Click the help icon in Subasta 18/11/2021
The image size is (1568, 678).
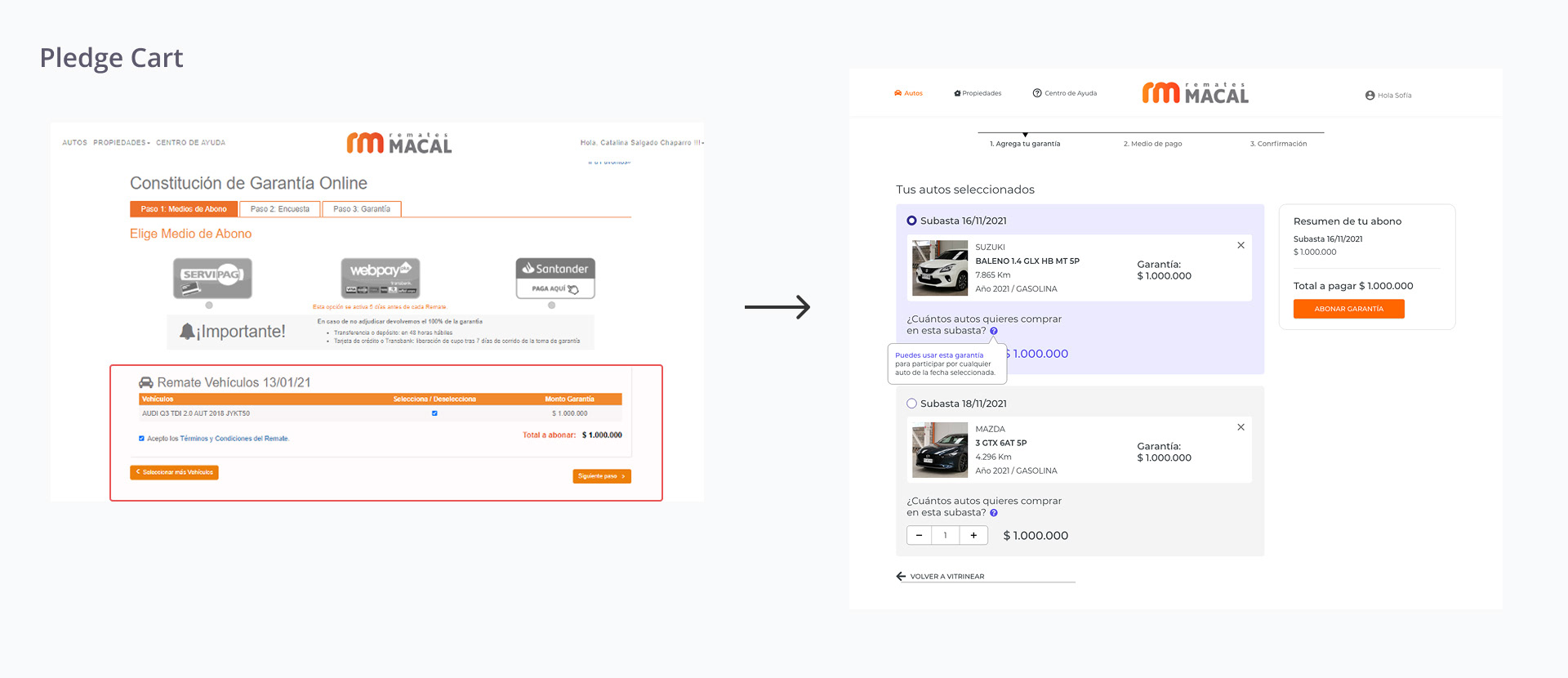pos(994,513)
